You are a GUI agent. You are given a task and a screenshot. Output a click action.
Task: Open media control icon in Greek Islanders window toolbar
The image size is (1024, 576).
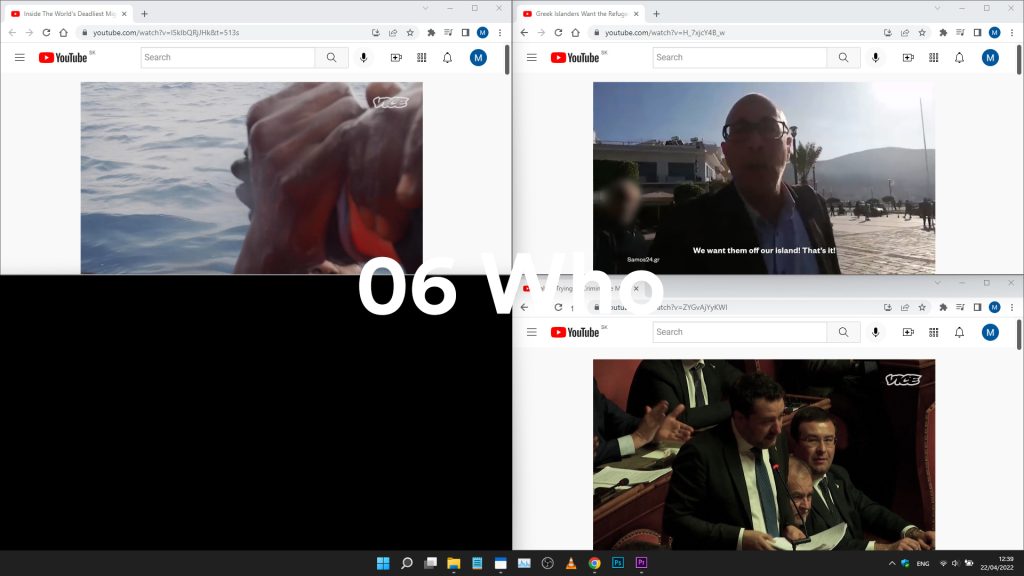click(960, 33)
